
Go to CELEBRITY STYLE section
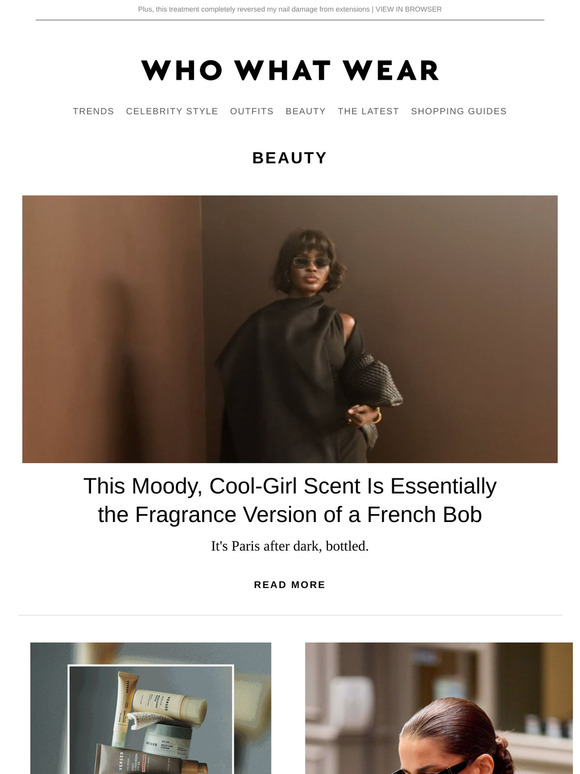coord(172,111)
